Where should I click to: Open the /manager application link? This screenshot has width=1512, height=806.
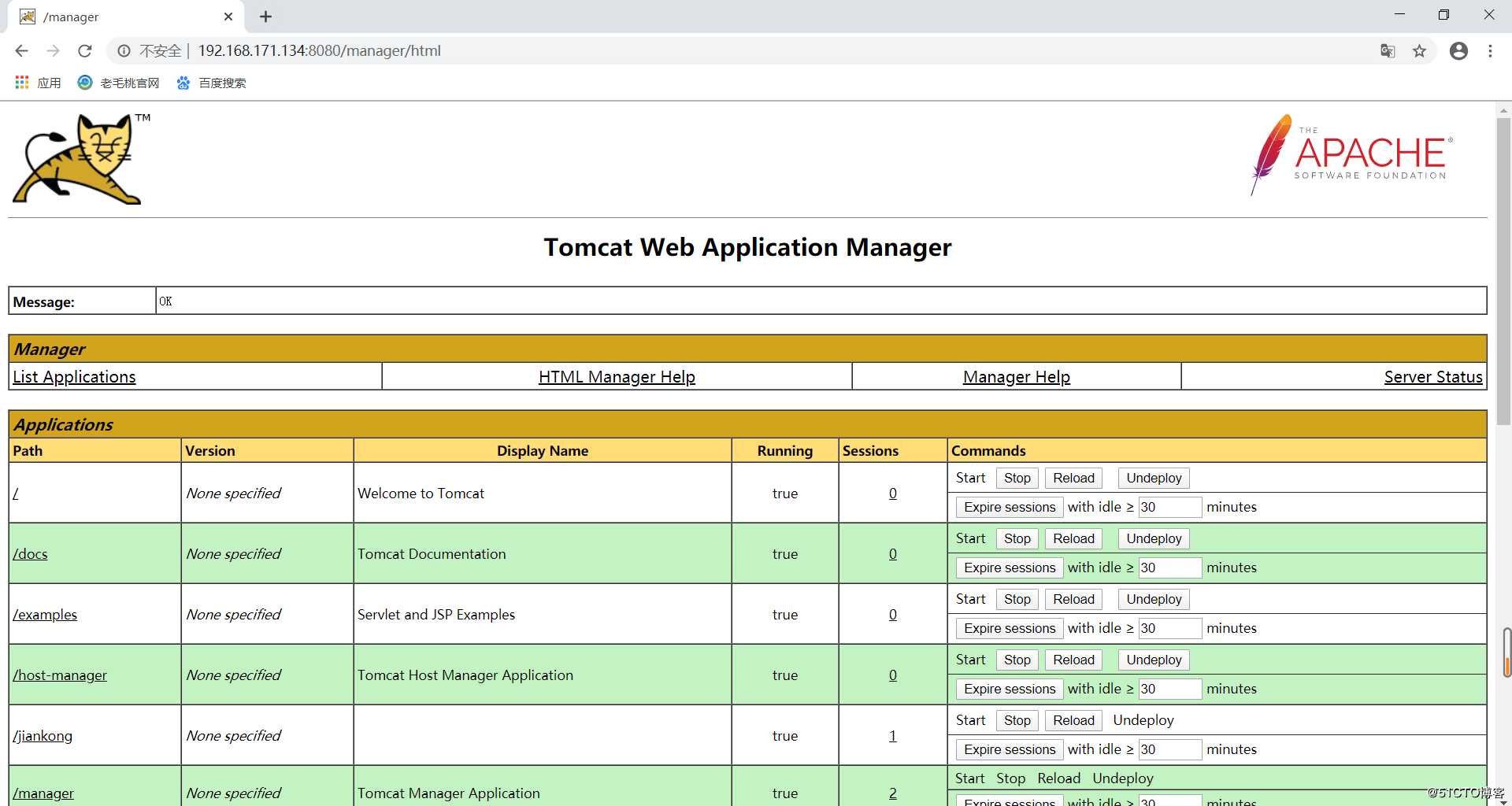point(43,793)
